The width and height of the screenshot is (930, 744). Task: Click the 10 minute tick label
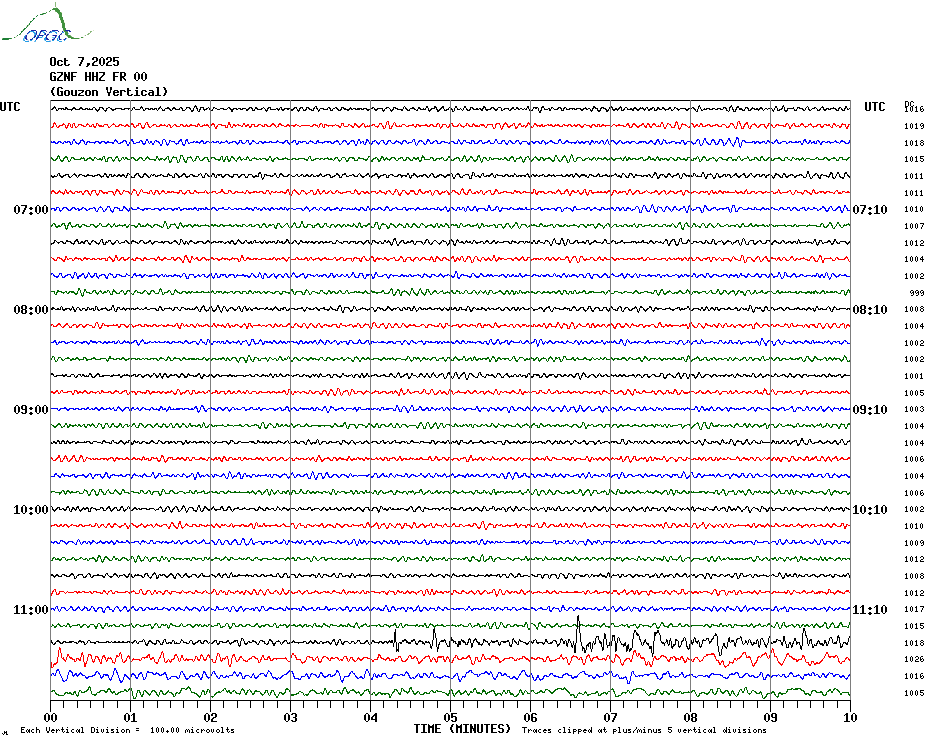pyautogui.click(x=849, y=717)
